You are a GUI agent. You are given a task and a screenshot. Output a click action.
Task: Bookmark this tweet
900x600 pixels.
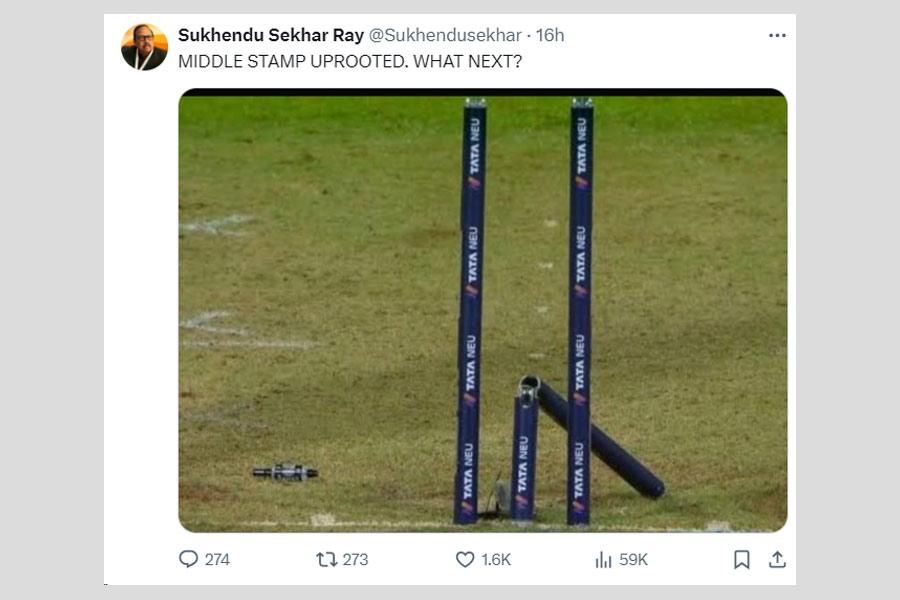[741, 560]
